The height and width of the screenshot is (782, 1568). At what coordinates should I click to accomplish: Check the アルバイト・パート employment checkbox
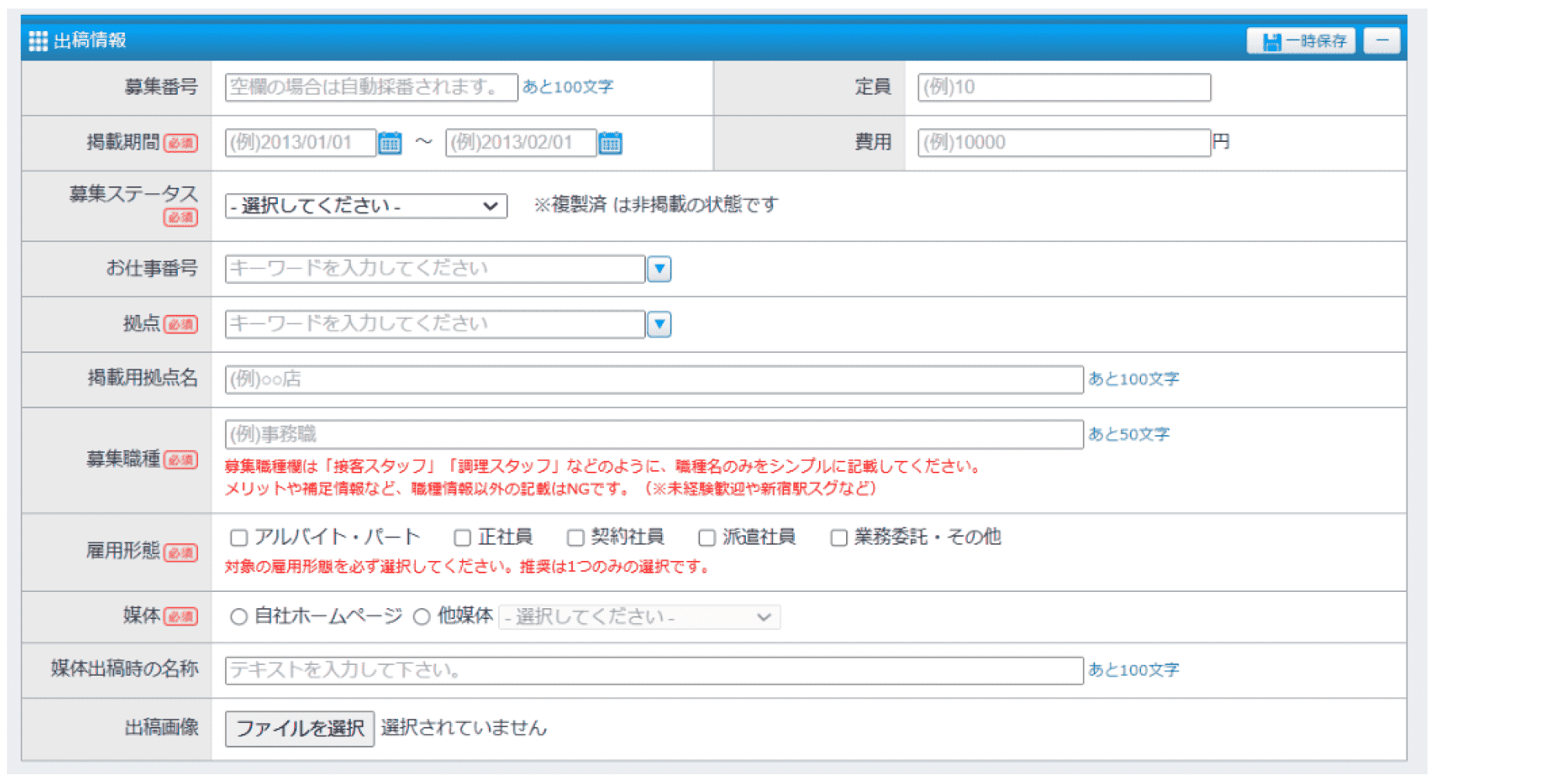[x=238, y=536]
